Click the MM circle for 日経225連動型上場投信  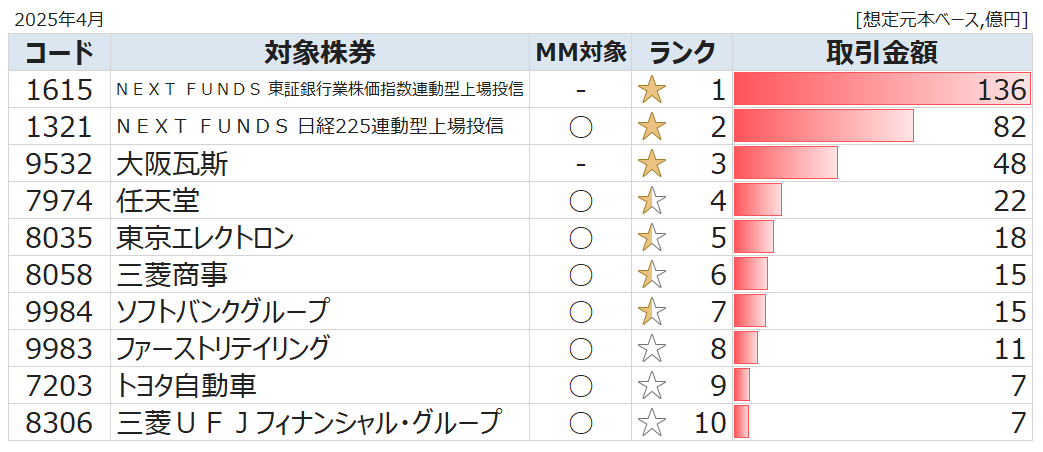(580, 127)
